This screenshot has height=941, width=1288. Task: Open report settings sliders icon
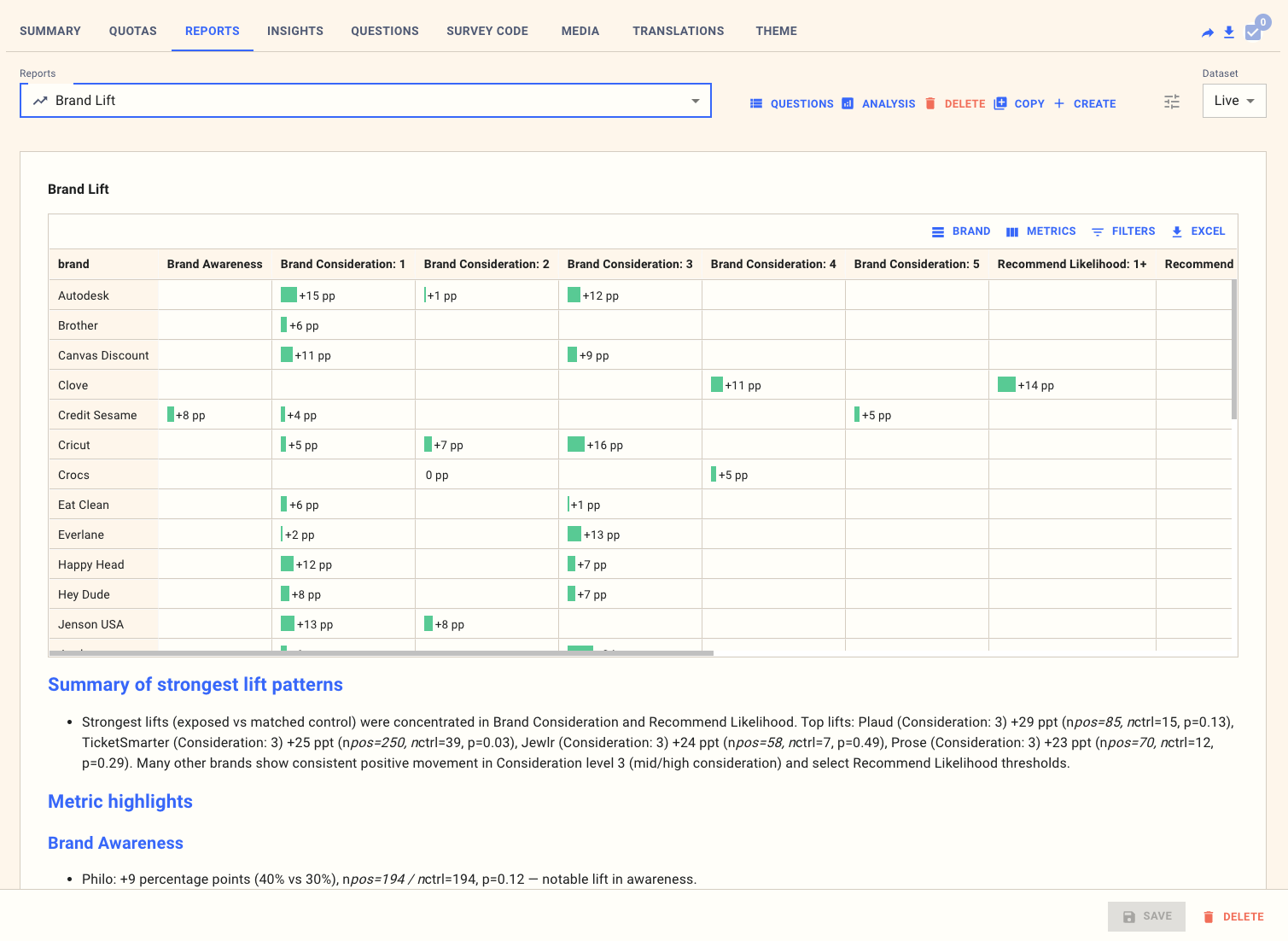(1172, 102)
